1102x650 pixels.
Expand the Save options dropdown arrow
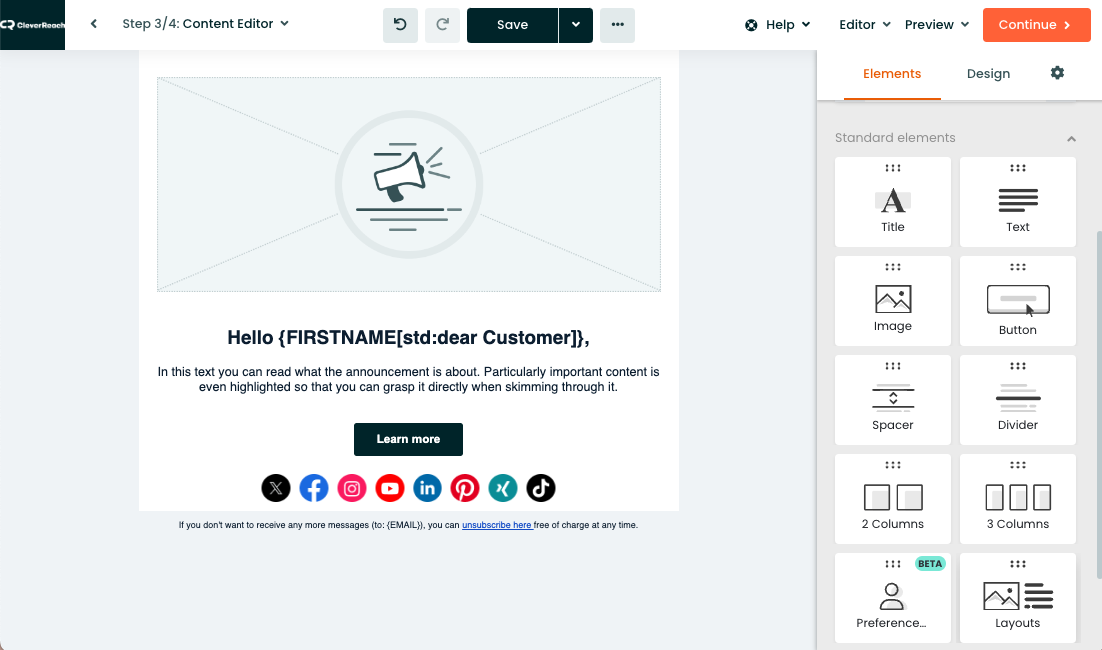(575, 25)
